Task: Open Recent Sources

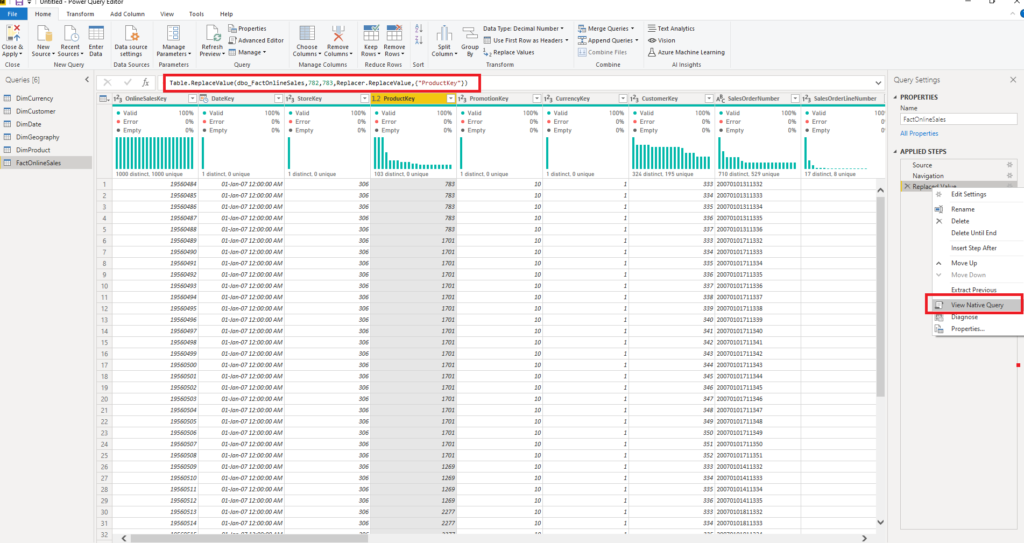Action: tap(70, 41)
